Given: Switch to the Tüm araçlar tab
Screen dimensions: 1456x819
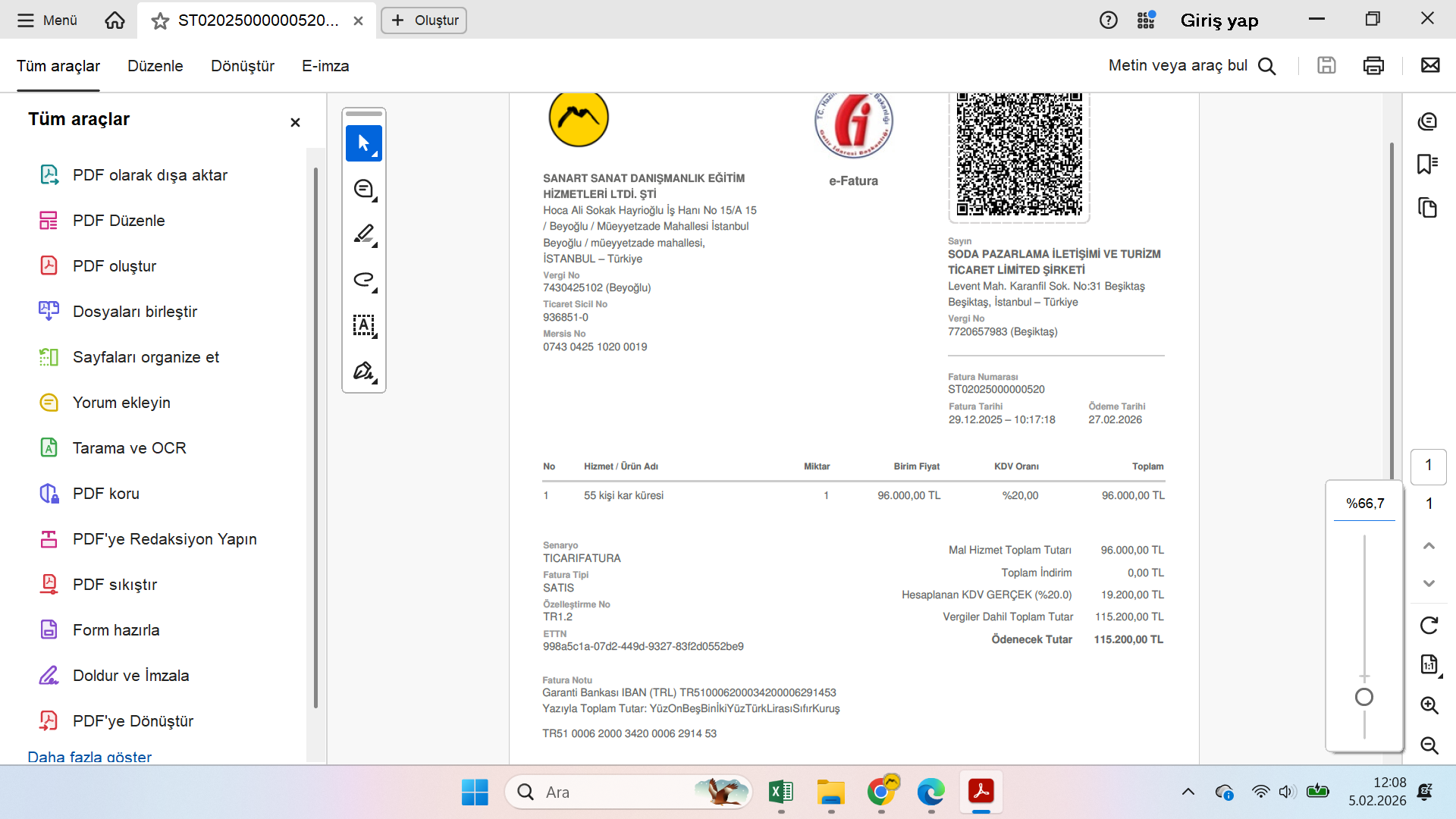Looking at the screenshot, I should tap(58, 66).
